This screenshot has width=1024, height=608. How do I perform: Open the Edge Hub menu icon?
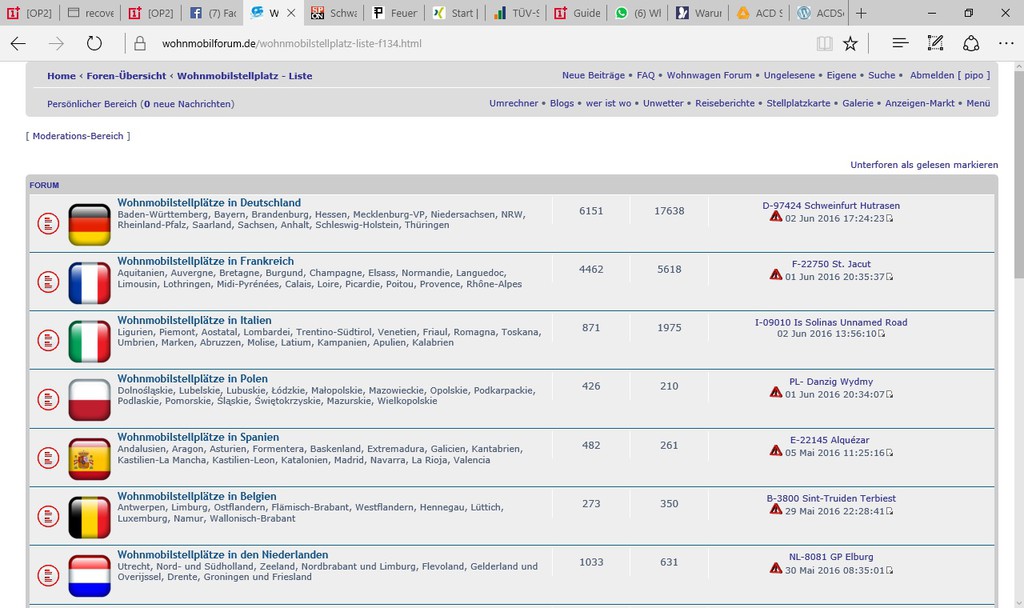pos(900,43)
